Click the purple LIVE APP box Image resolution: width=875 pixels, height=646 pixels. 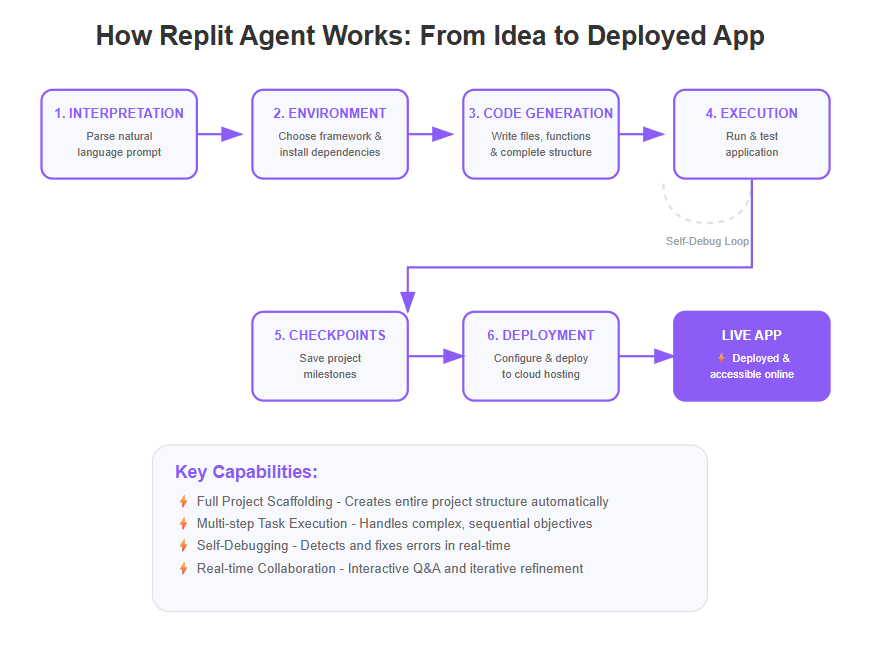pyautogui.click(x=752, y=356)
